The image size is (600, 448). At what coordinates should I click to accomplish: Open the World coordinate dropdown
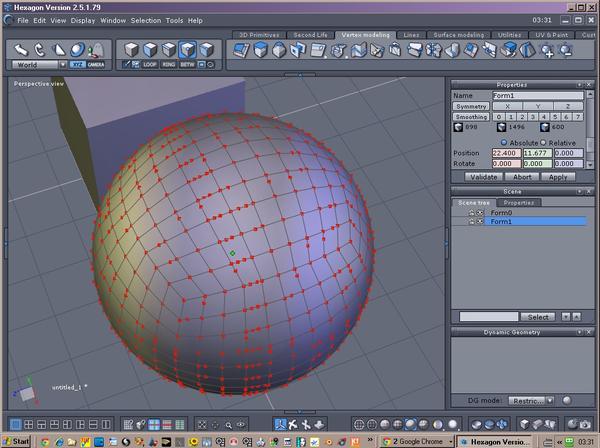pos(37,64)
